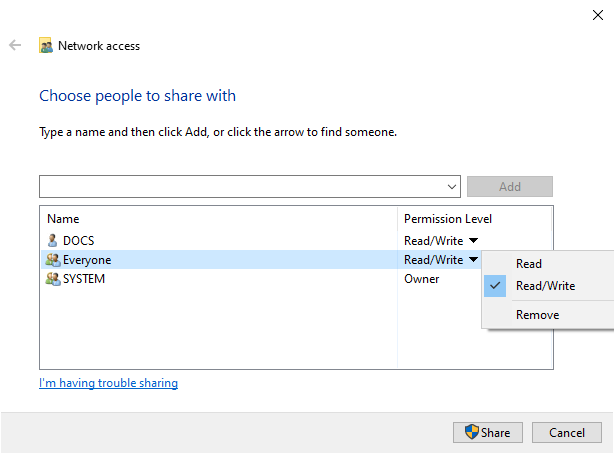Image resolution: width=614 pixels, height=454 pixels.
Task: Select the Owner permission in SYSTEM row
Action: tap(421, 279)
